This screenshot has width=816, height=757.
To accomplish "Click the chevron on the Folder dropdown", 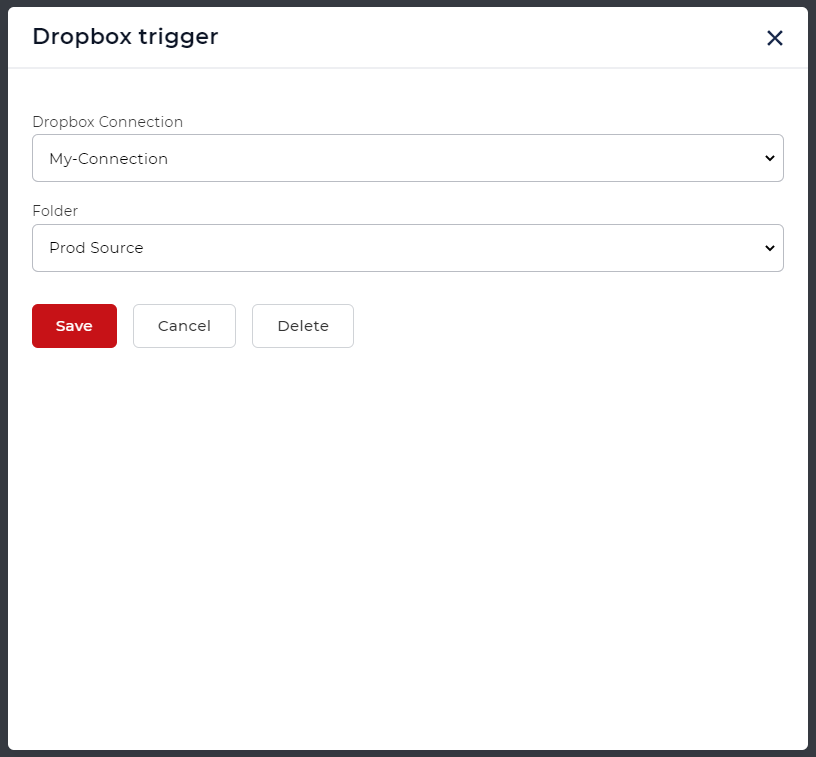I will click(769, 248).
